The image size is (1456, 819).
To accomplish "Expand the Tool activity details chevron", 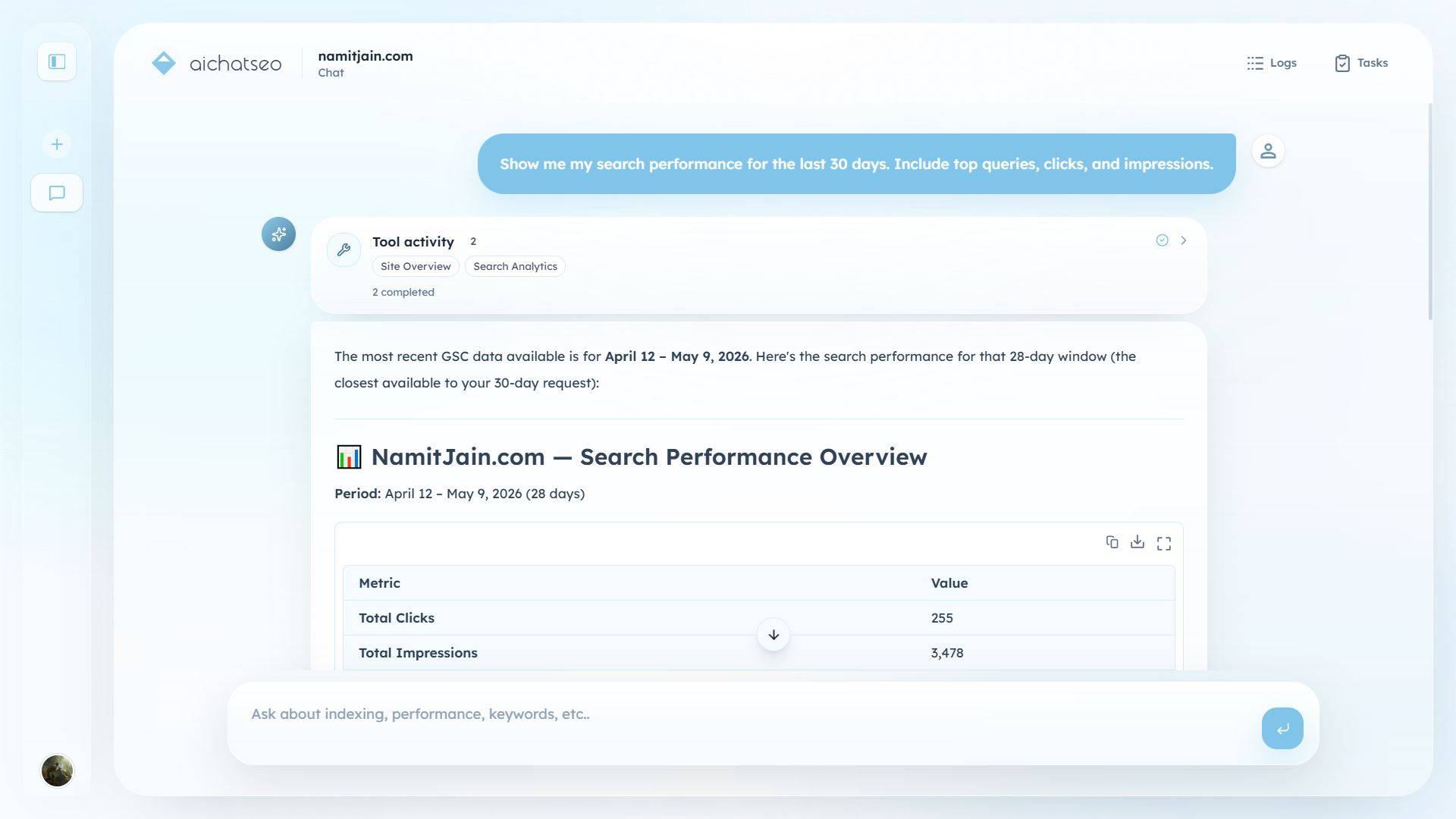I will click(1183, 240).
